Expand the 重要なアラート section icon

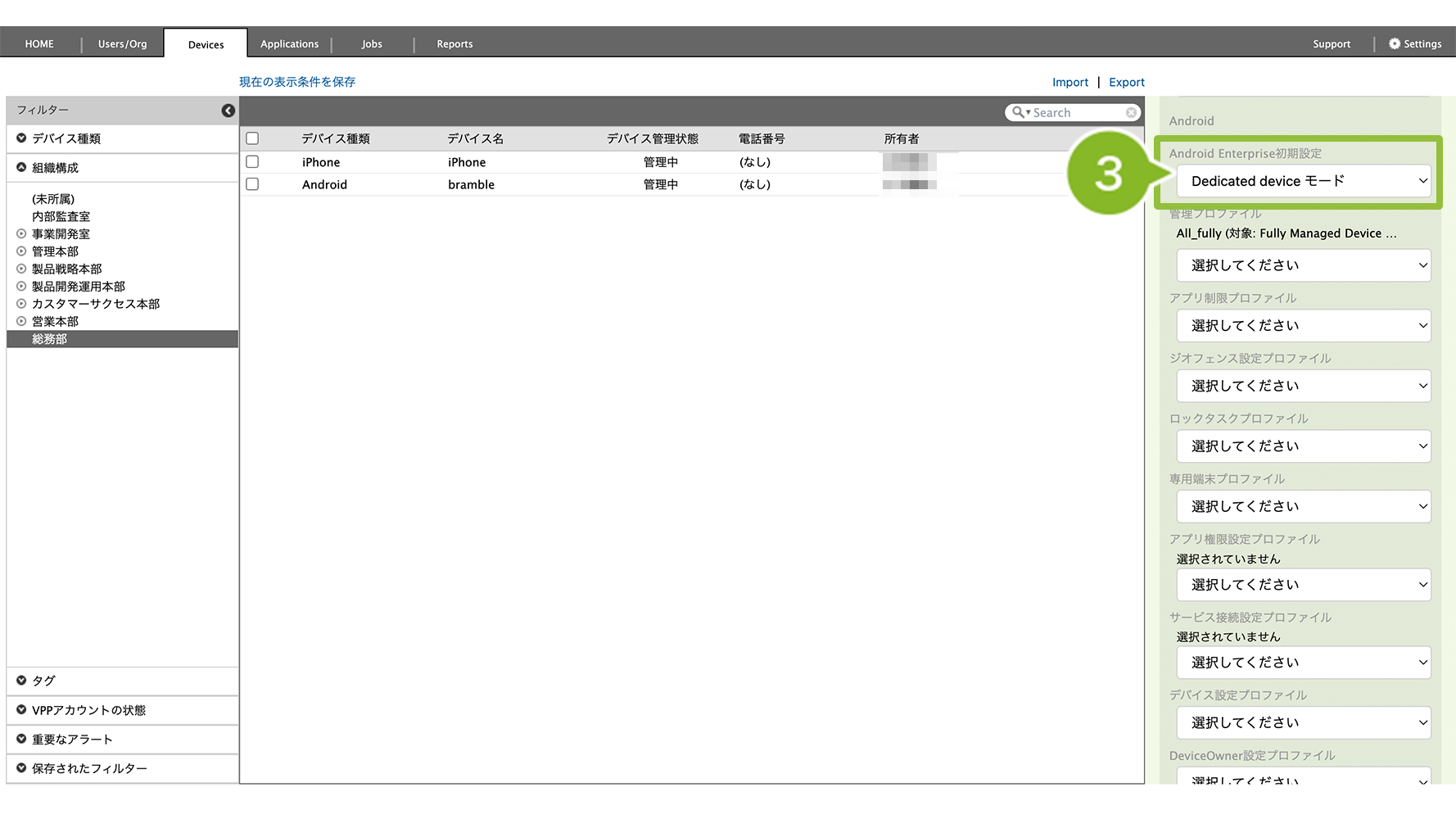(x=21, y=739)
